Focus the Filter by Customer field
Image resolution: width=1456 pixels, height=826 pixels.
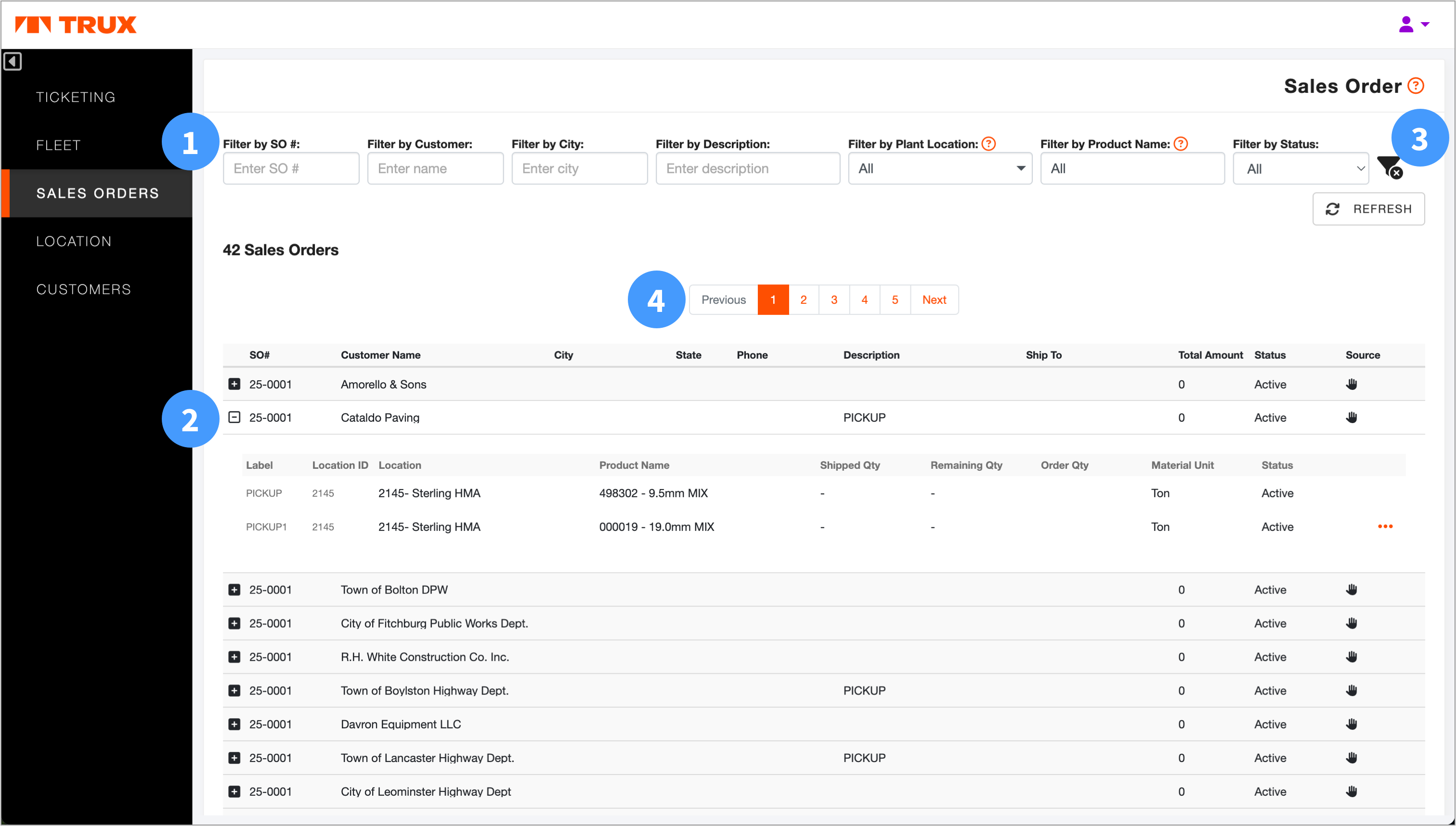435,168
